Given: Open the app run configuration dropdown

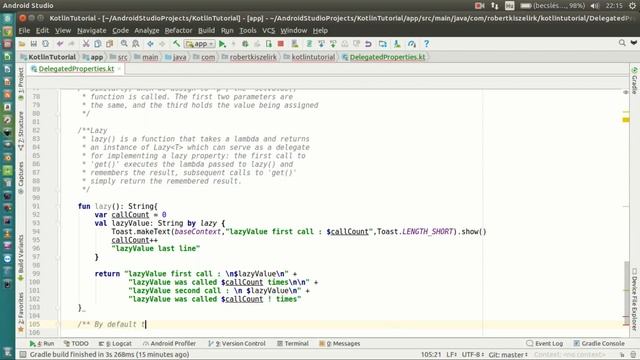Looking at the screenshot, I should click(199, 44).
